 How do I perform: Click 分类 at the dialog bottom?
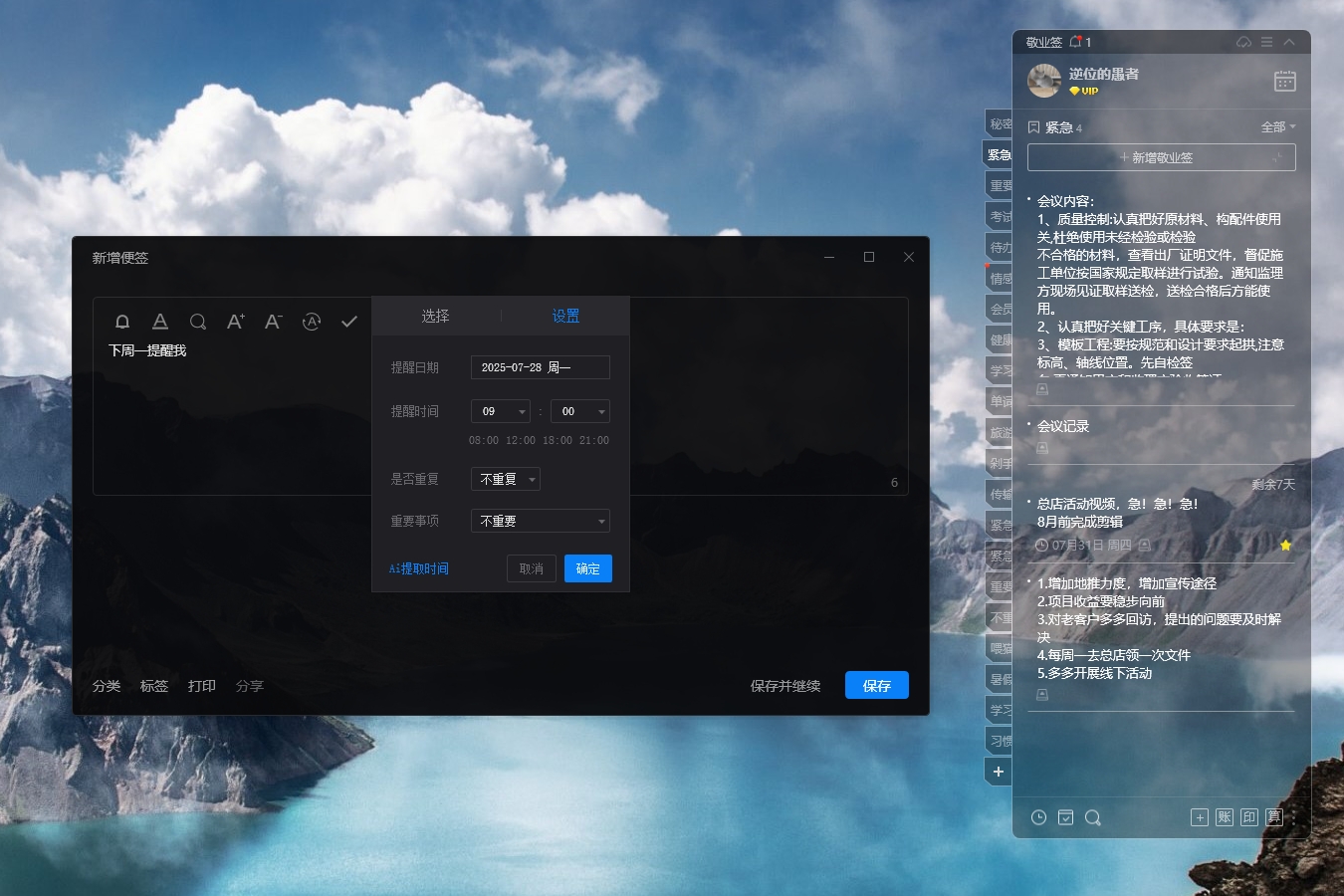(107, 686)
